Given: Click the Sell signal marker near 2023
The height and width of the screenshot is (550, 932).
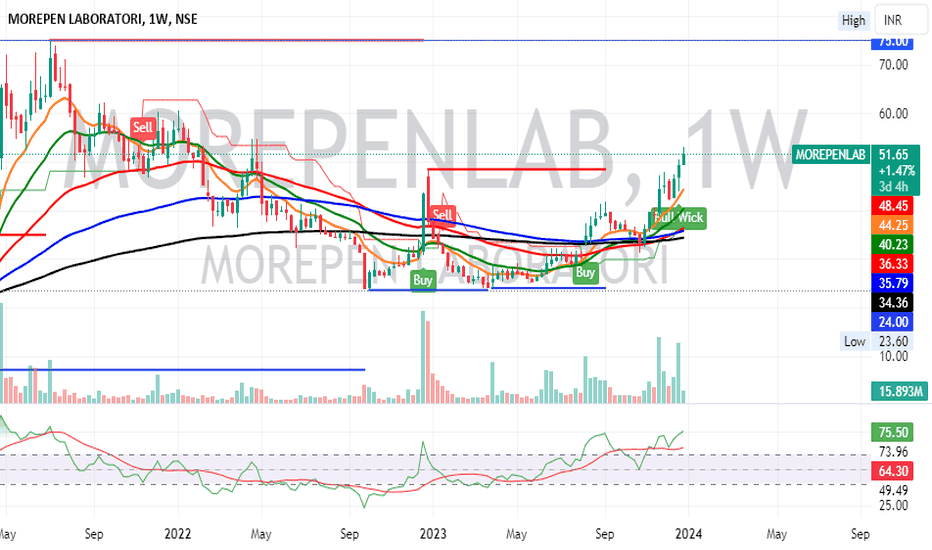Looking at the screenshot, I should [442, 215].
